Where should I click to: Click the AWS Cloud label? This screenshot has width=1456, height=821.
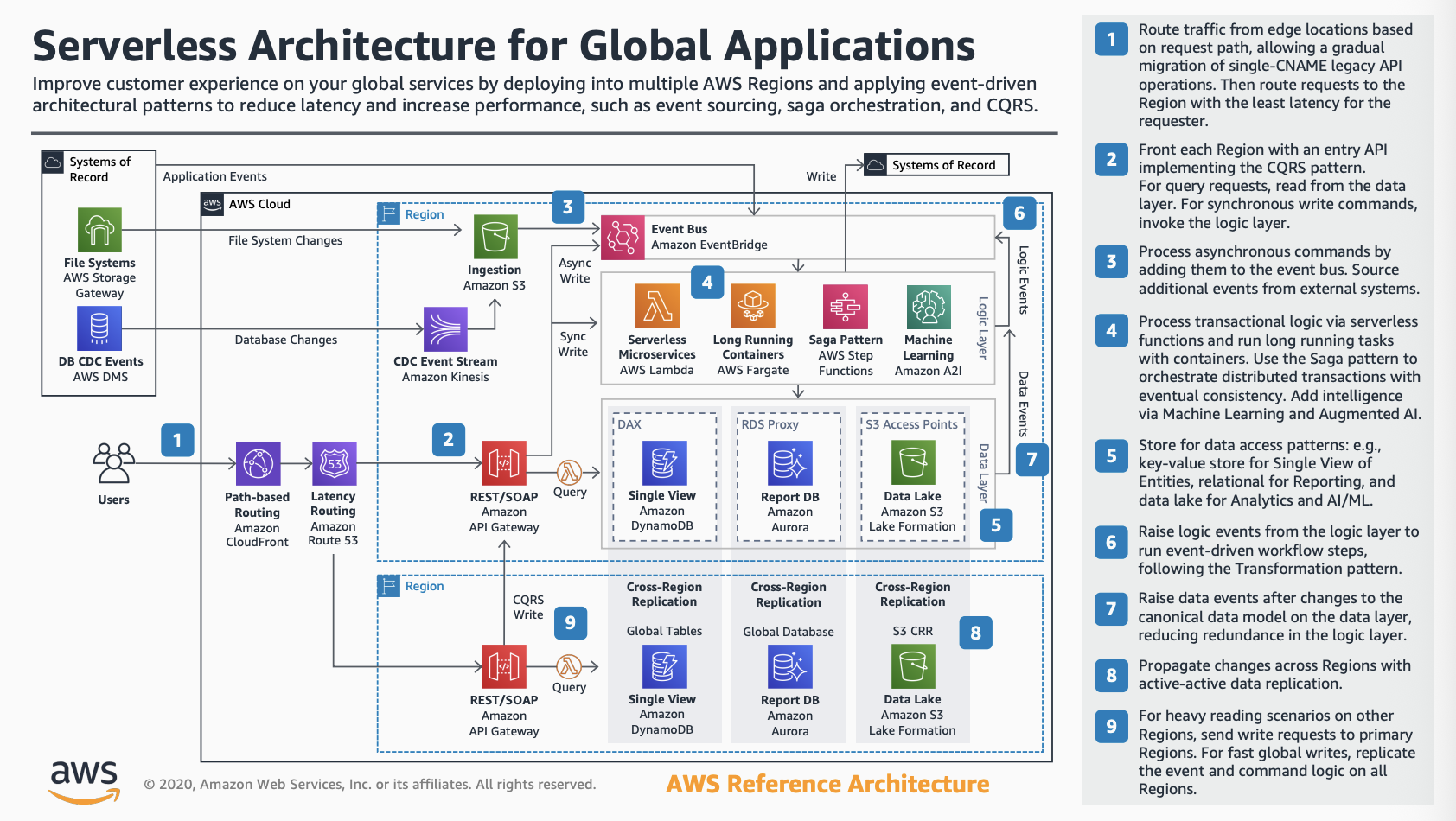(259, 204)
